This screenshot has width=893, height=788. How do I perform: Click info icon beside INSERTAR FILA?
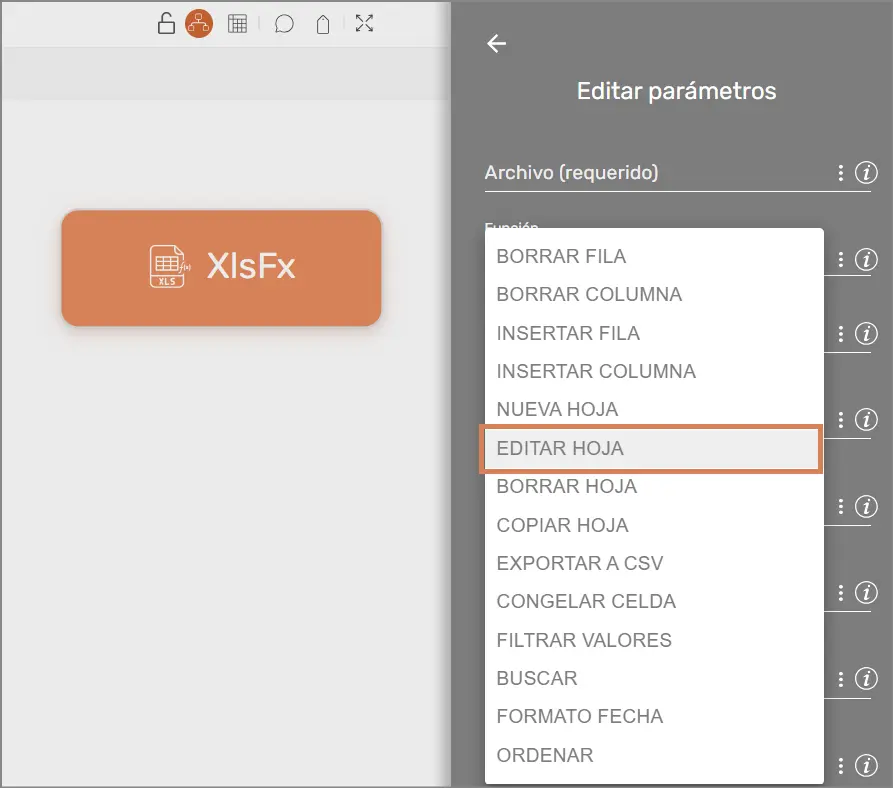[866, 333]
